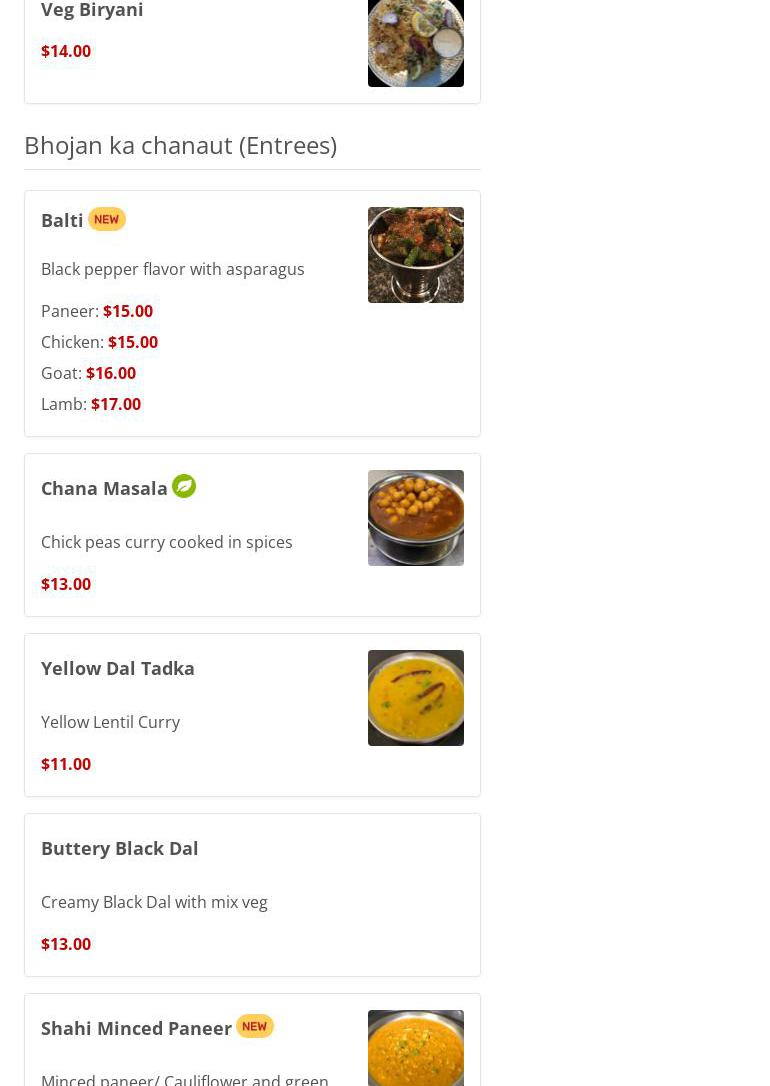The height and width of the screenshot is (1086, 770).
Task: Choose the Balti Chicken $15.00 option
Action: [100, 342]
